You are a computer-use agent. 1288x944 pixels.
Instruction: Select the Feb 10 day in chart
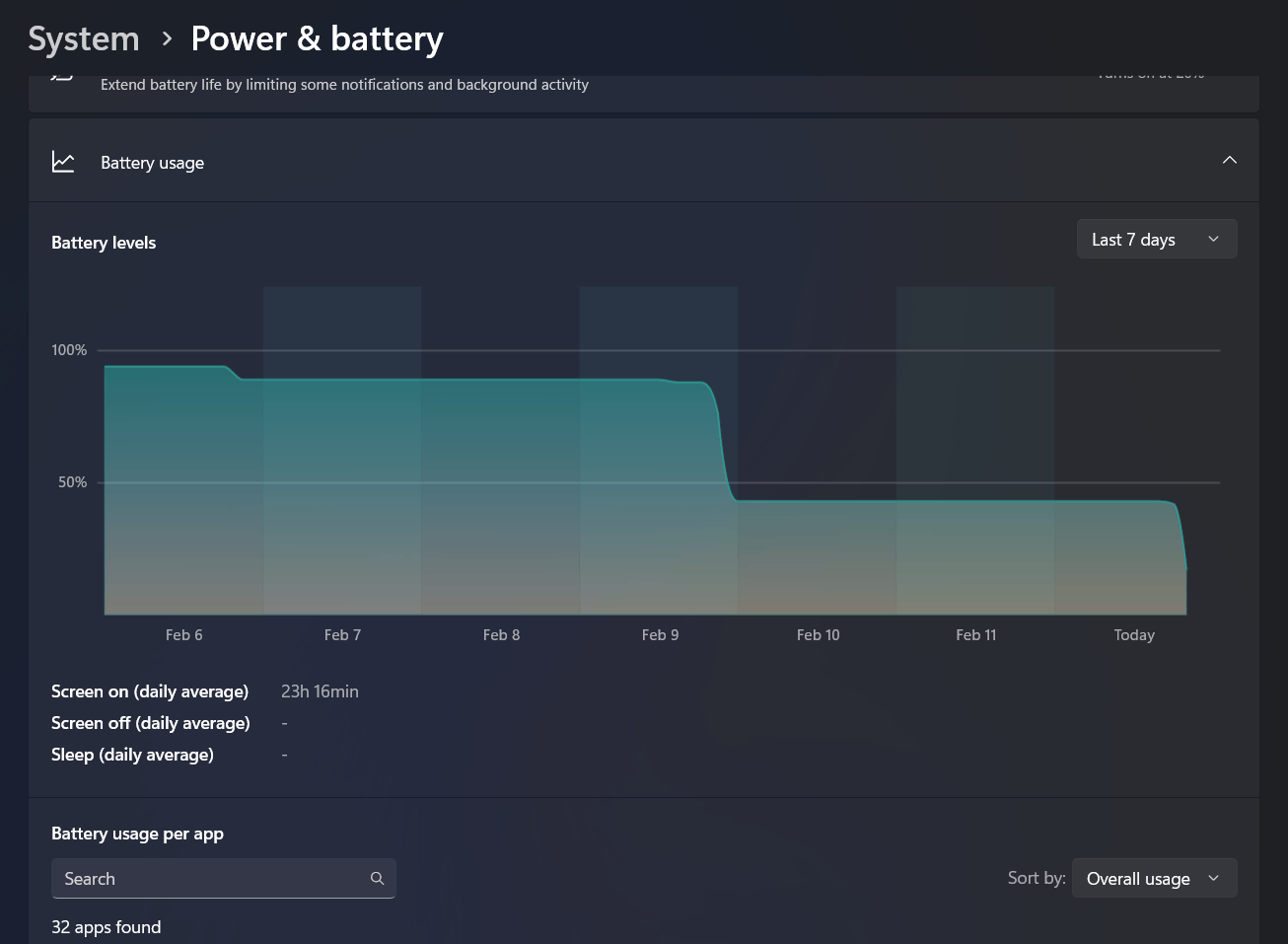point(818,452)
